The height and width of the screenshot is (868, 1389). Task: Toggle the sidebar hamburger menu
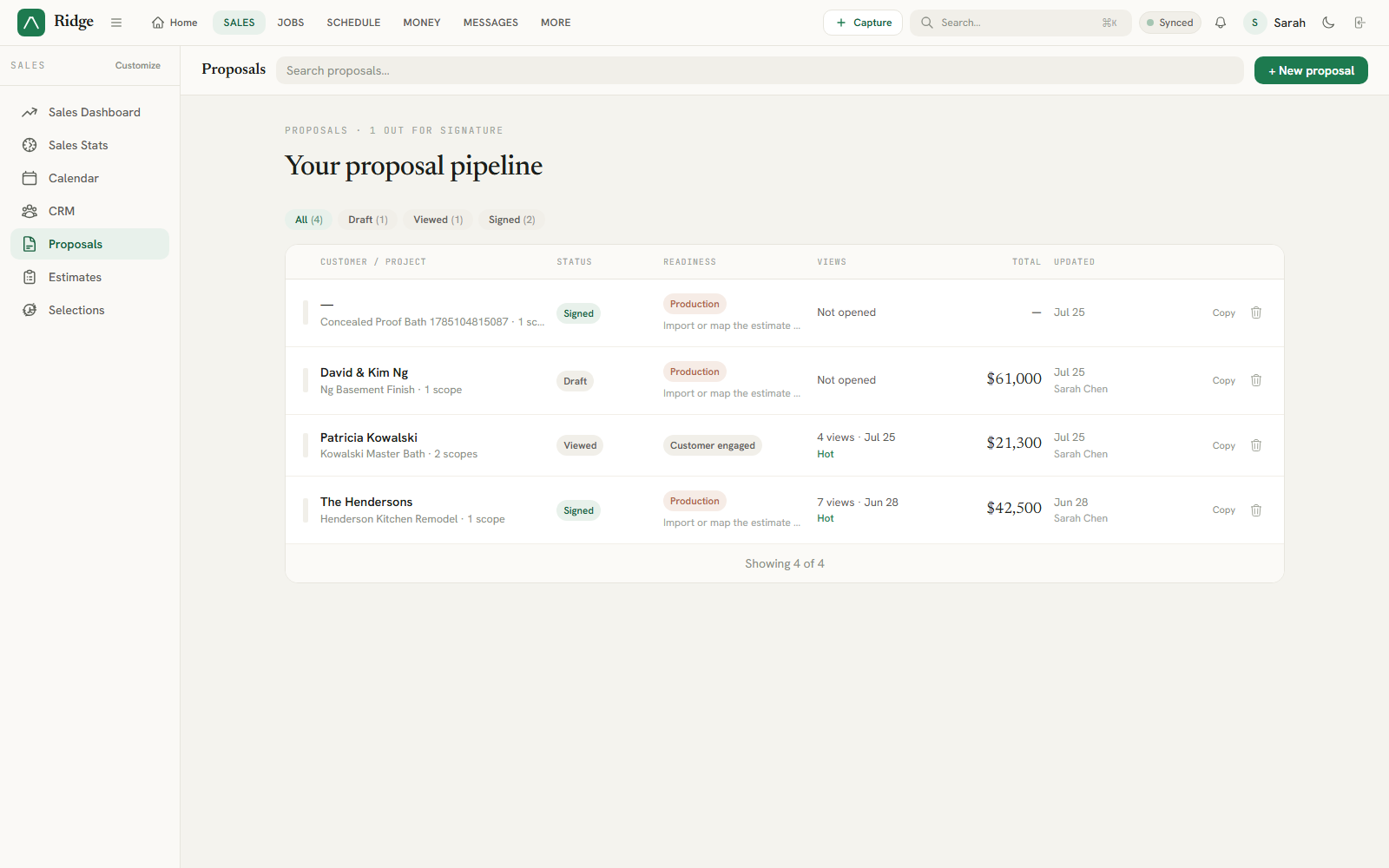[116, 23]
